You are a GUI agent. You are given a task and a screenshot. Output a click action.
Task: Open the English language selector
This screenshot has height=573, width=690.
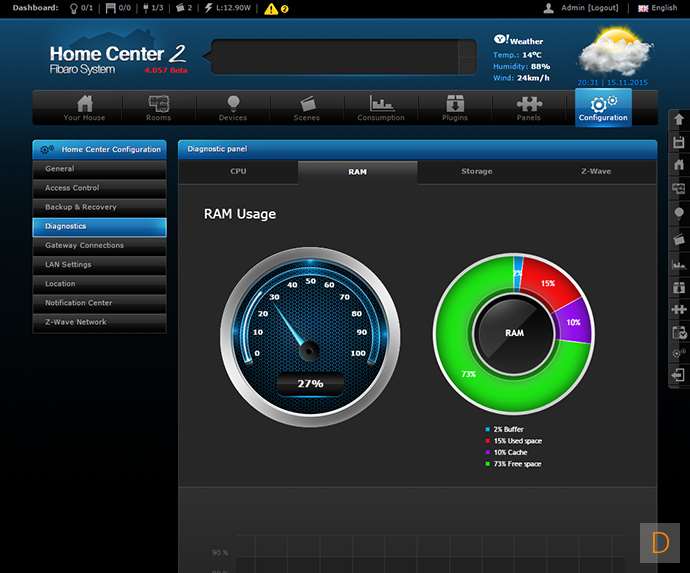pos(657,8)
